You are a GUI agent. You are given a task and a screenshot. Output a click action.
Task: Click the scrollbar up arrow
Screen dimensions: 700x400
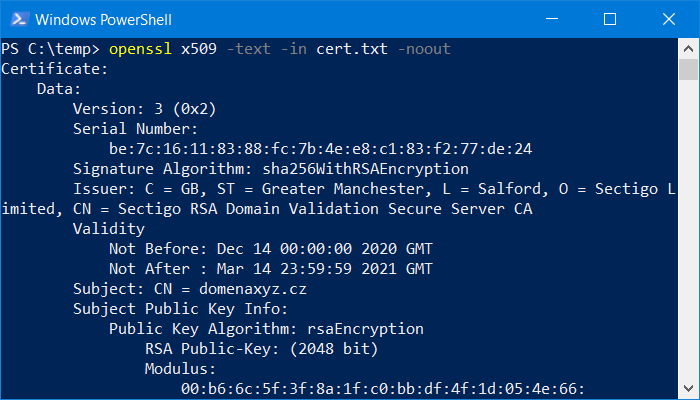(688, 48)
